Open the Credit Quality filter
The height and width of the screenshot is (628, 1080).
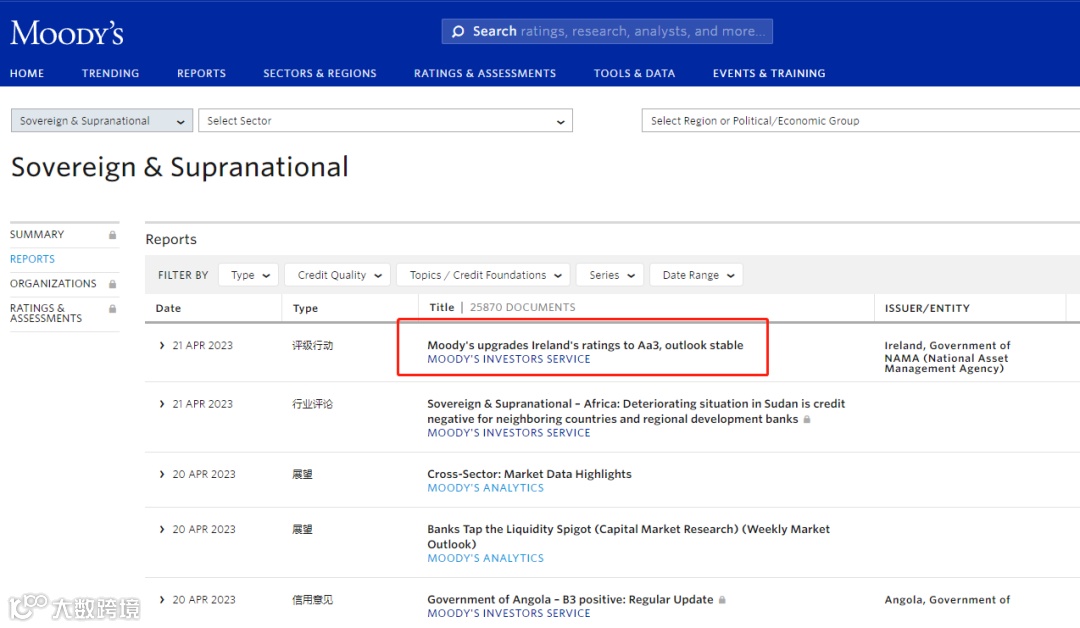pos(338,275)
